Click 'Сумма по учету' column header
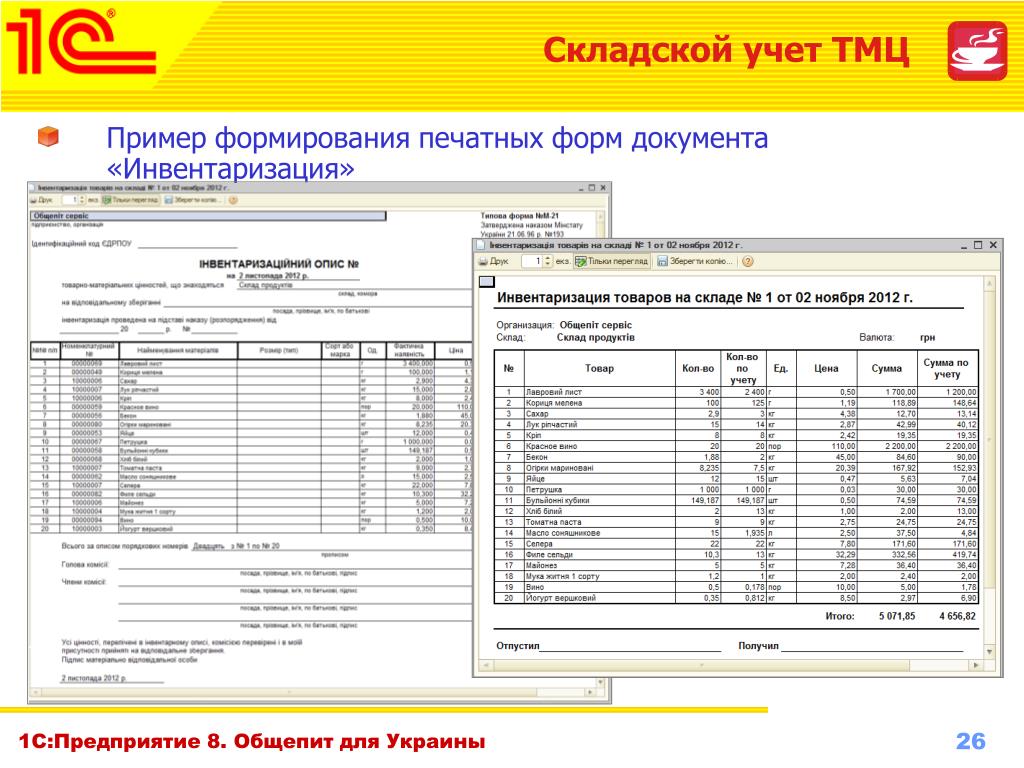The image size is (1024, 768). (946, 368)
